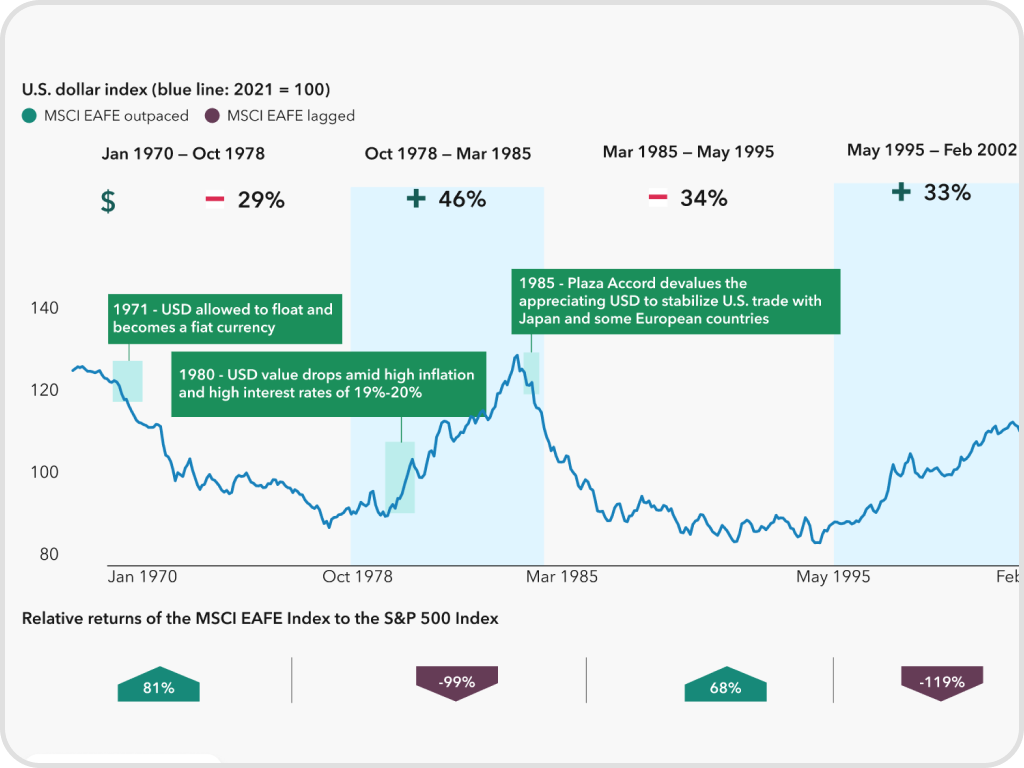Image resolution: width=1024 pixels, height=768 pixels.
Task: Select the 68% relative return badge
Action: 725,687
